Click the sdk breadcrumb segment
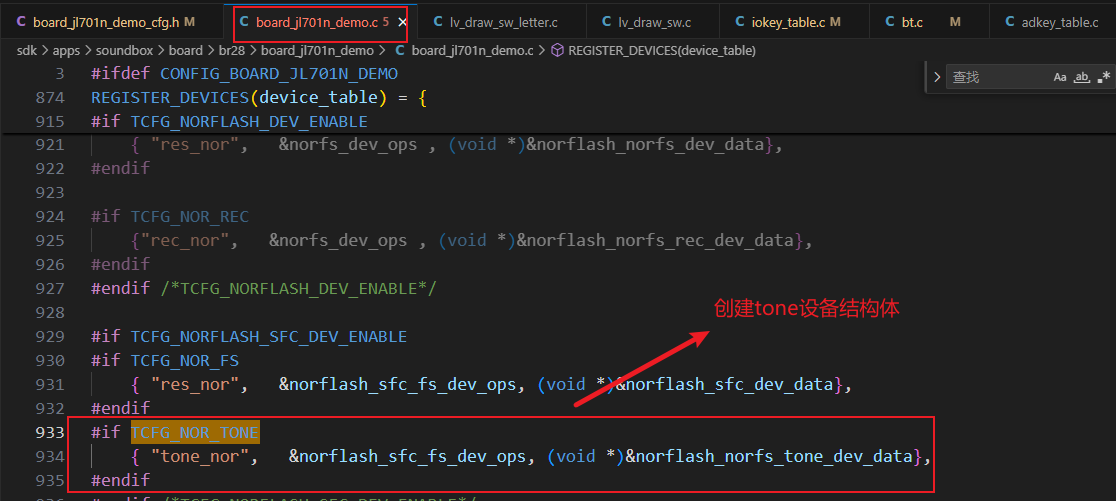The height and width of the screenshot is (501, 1116). tap(26, 51)
